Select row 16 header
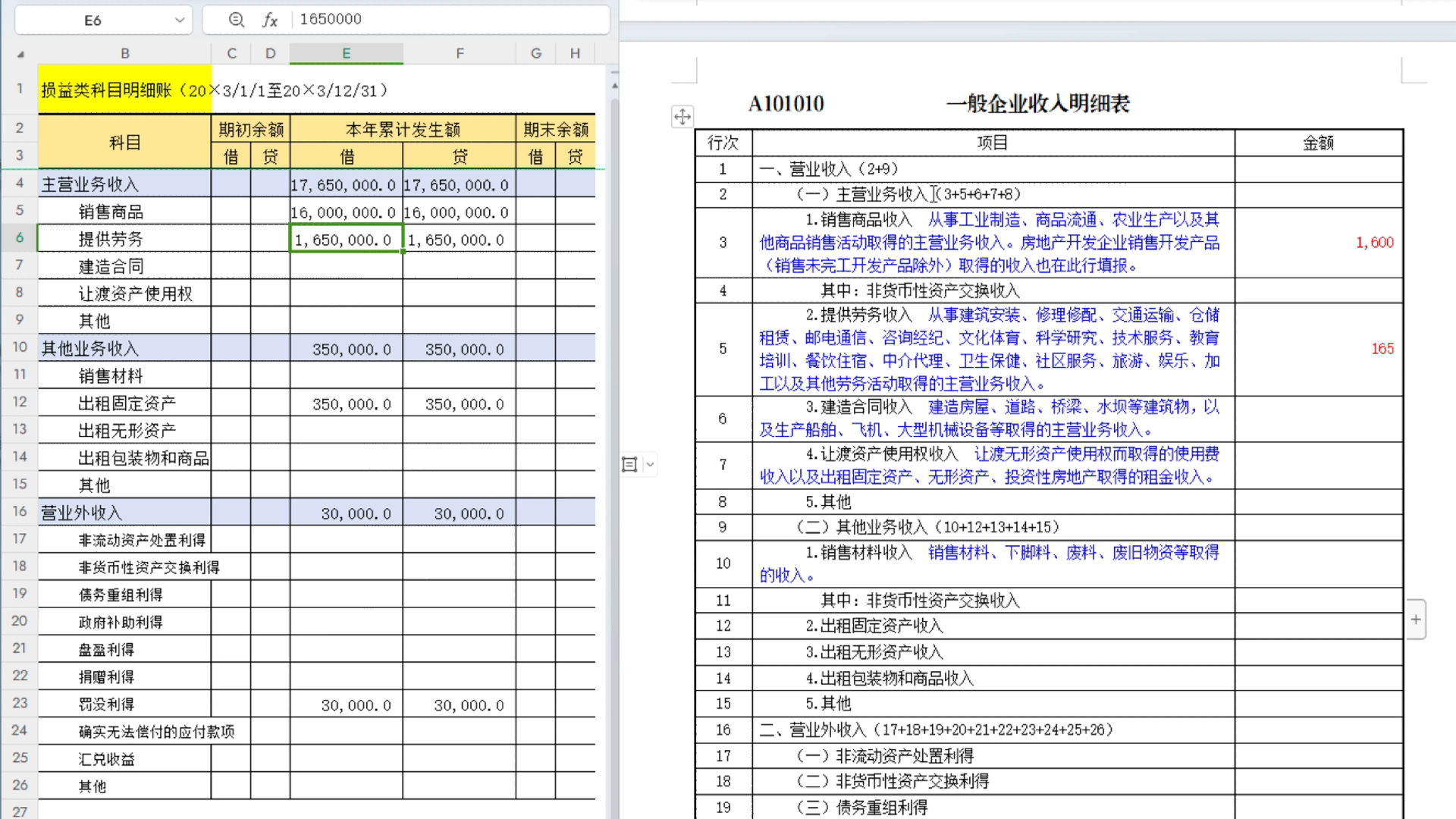This screenshot has height=819, width=1456. pos(20,512)
